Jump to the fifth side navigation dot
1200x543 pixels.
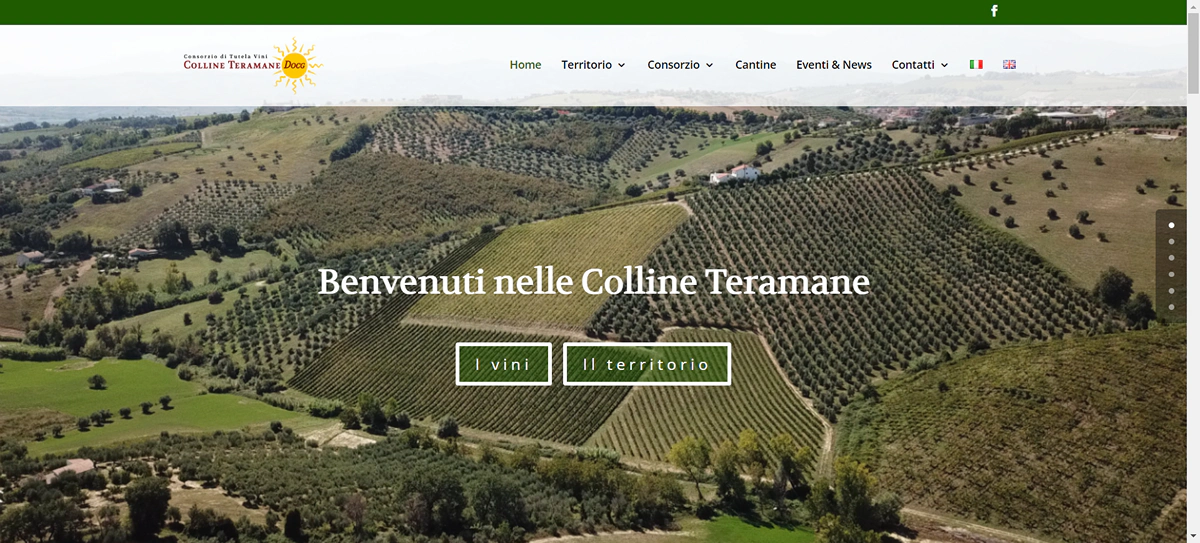tap(1171, 290)
